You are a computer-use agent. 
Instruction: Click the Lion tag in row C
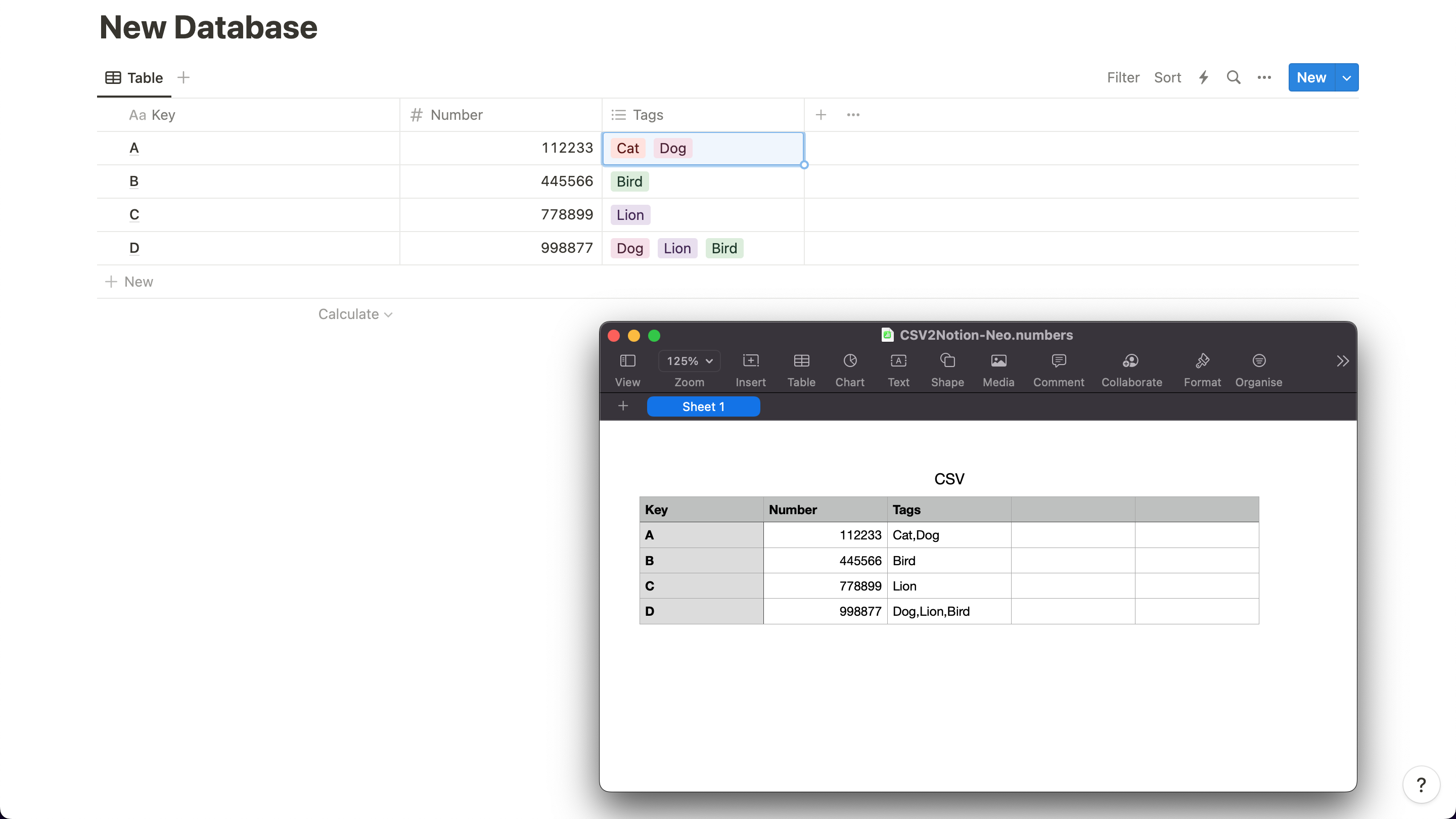pos(629,215)
